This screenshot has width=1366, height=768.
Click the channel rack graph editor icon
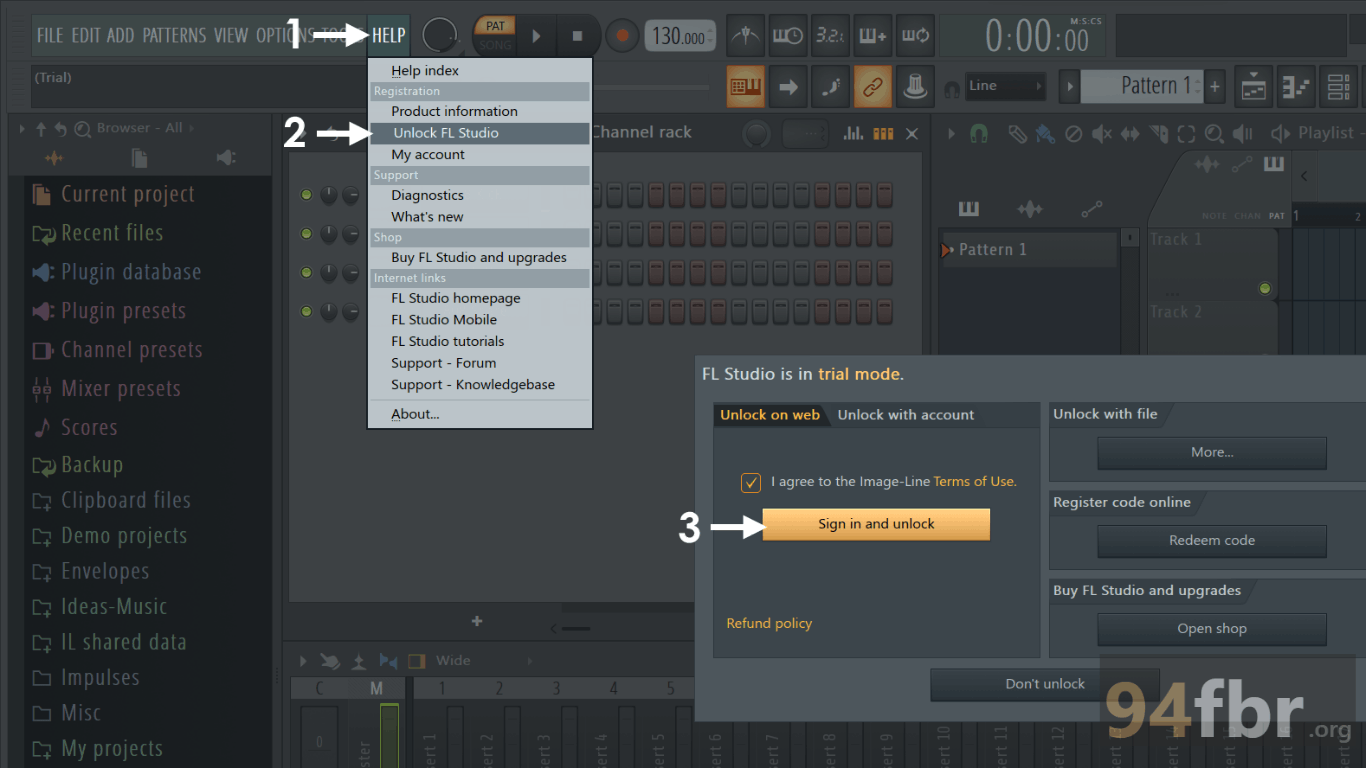[x=853, y=133]
